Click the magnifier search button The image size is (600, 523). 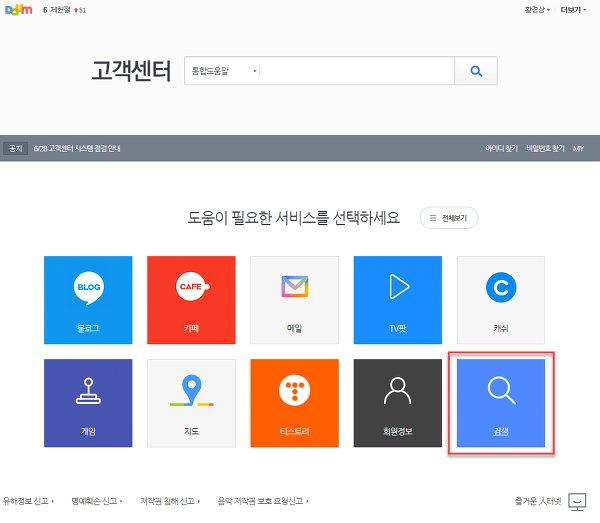point(476,71)
